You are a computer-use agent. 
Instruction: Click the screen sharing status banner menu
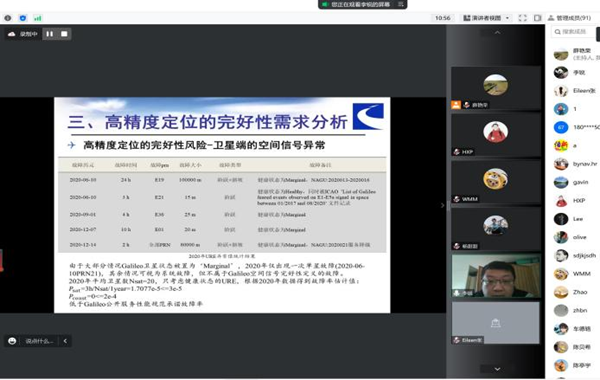click(x=401, y=4)
